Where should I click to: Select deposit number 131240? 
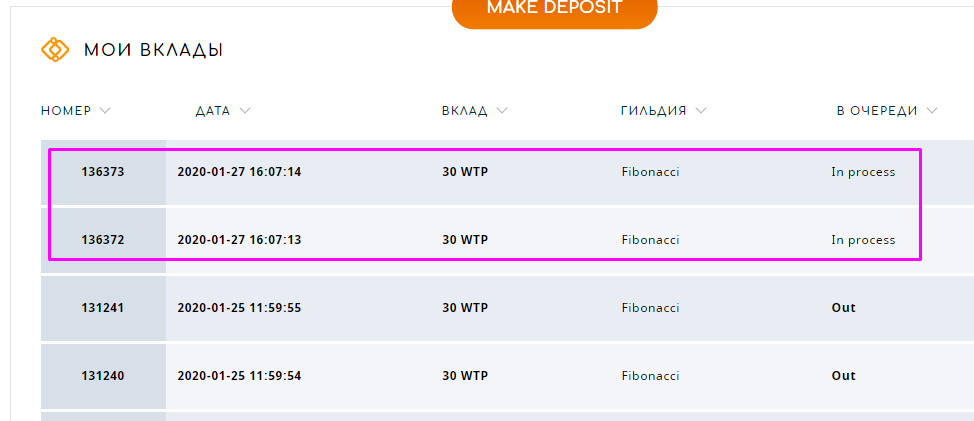(x=102, y=376)
